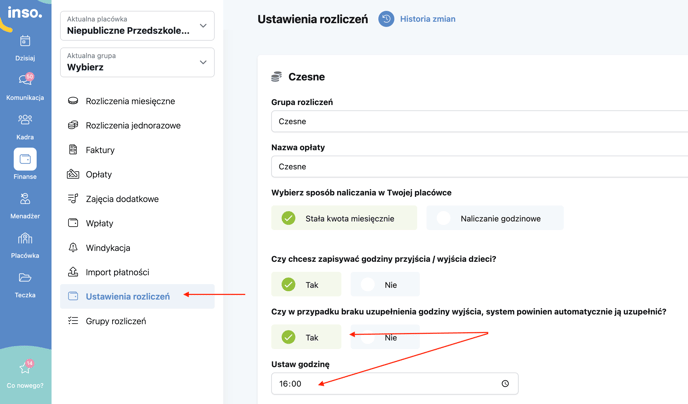The width and height of the screenshot is (688, 404).
Task: Open the Historia zmian link
Action: click(x=427, y=19)
